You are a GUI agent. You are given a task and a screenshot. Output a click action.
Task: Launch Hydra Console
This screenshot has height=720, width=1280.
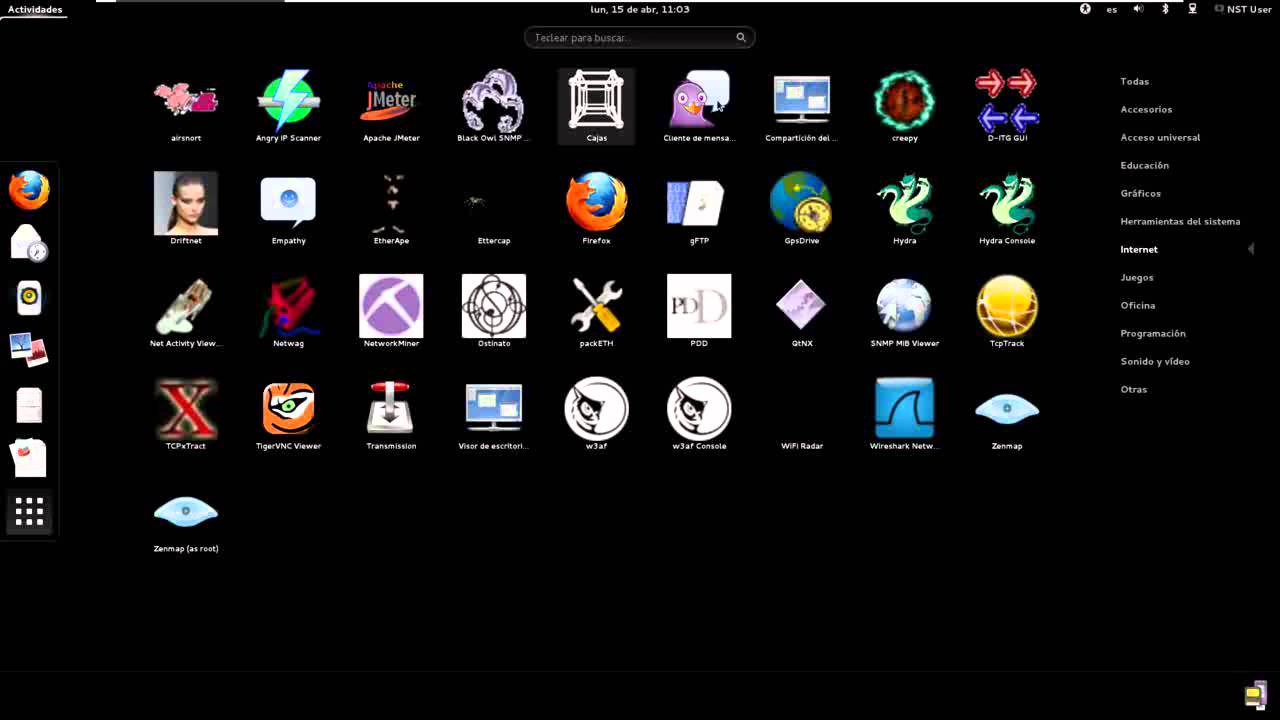[x=1007, y=209]
